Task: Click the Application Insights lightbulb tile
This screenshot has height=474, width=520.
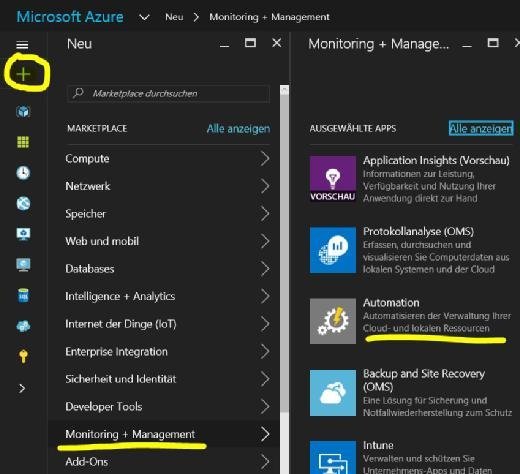Action: pos(333,179)
